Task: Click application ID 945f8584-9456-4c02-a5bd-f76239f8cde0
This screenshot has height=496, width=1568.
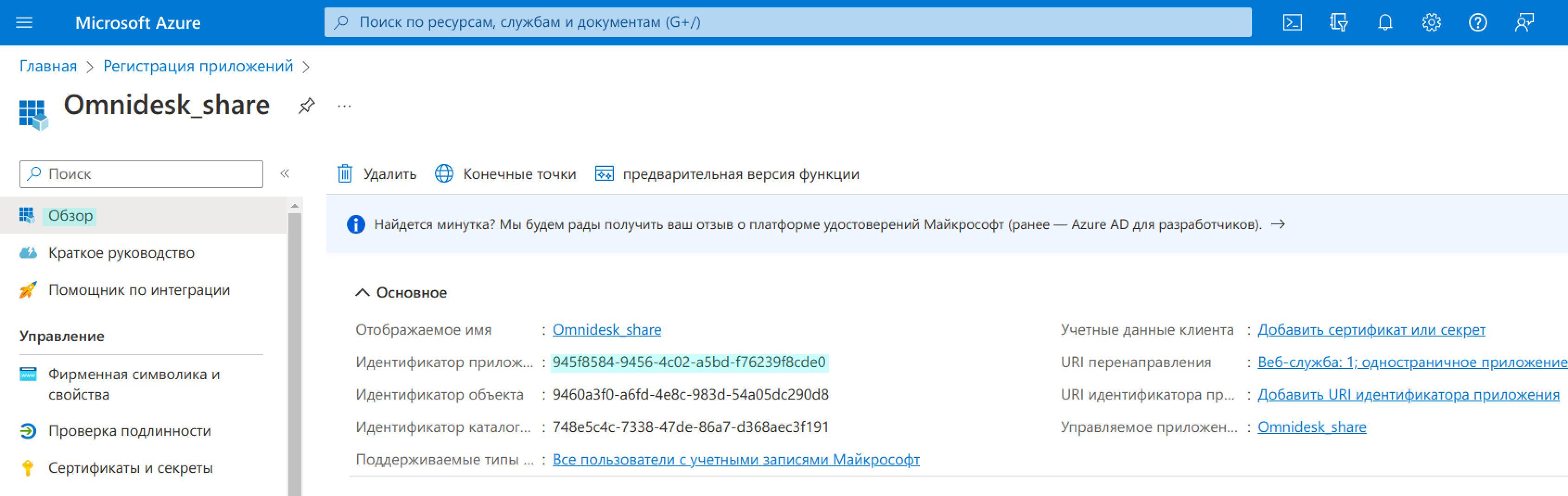Action: point(688,362)
